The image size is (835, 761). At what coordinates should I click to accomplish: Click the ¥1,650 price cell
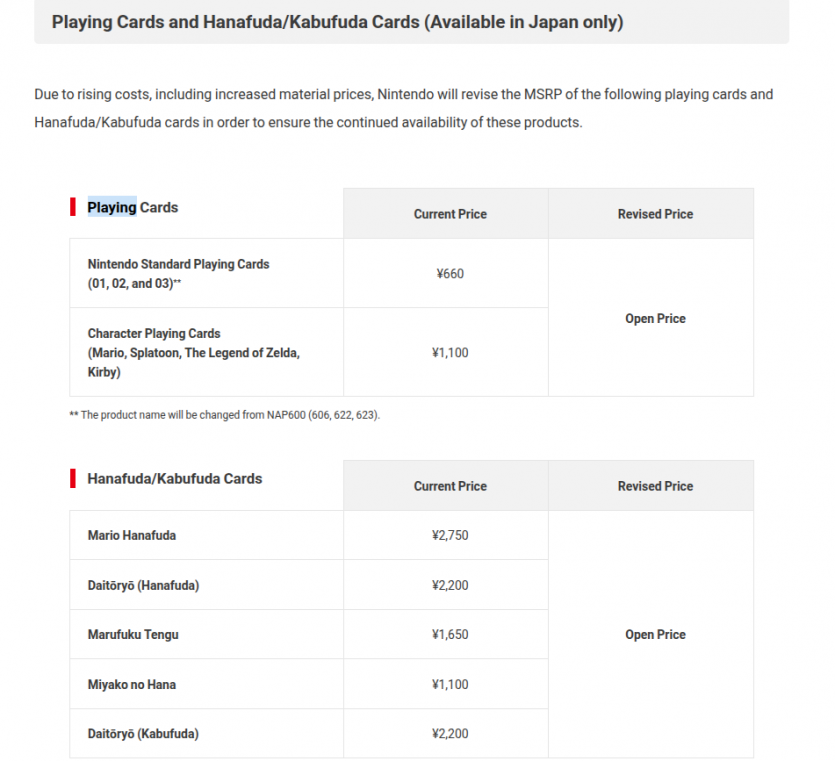click(x=450, y=634)
